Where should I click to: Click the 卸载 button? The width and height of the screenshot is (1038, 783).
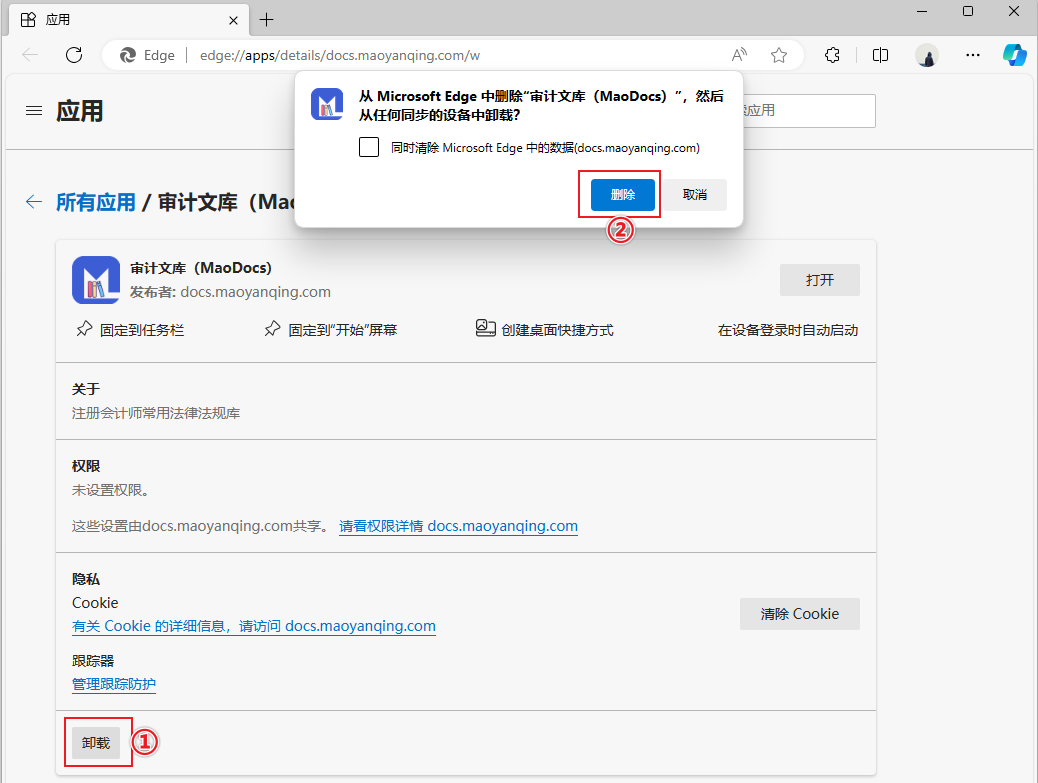tap(96, 743)
